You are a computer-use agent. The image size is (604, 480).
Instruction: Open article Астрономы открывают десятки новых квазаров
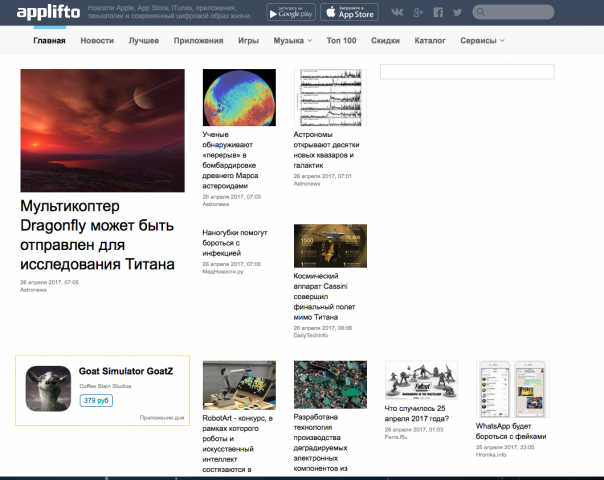coord(326,150)
